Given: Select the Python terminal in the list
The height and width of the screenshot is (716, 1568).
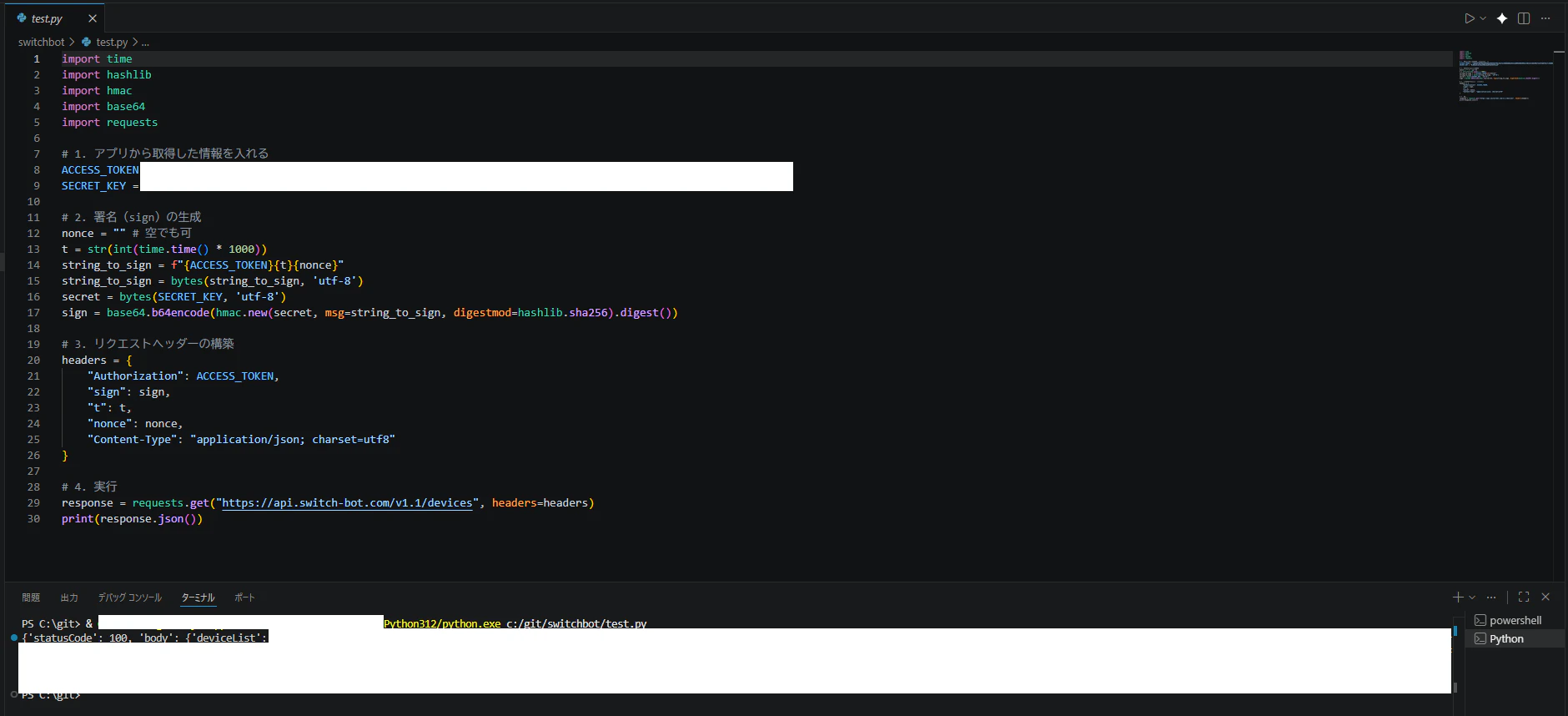Looking at the screenshot, I should pyautogui.click(x=1515, y=639).
